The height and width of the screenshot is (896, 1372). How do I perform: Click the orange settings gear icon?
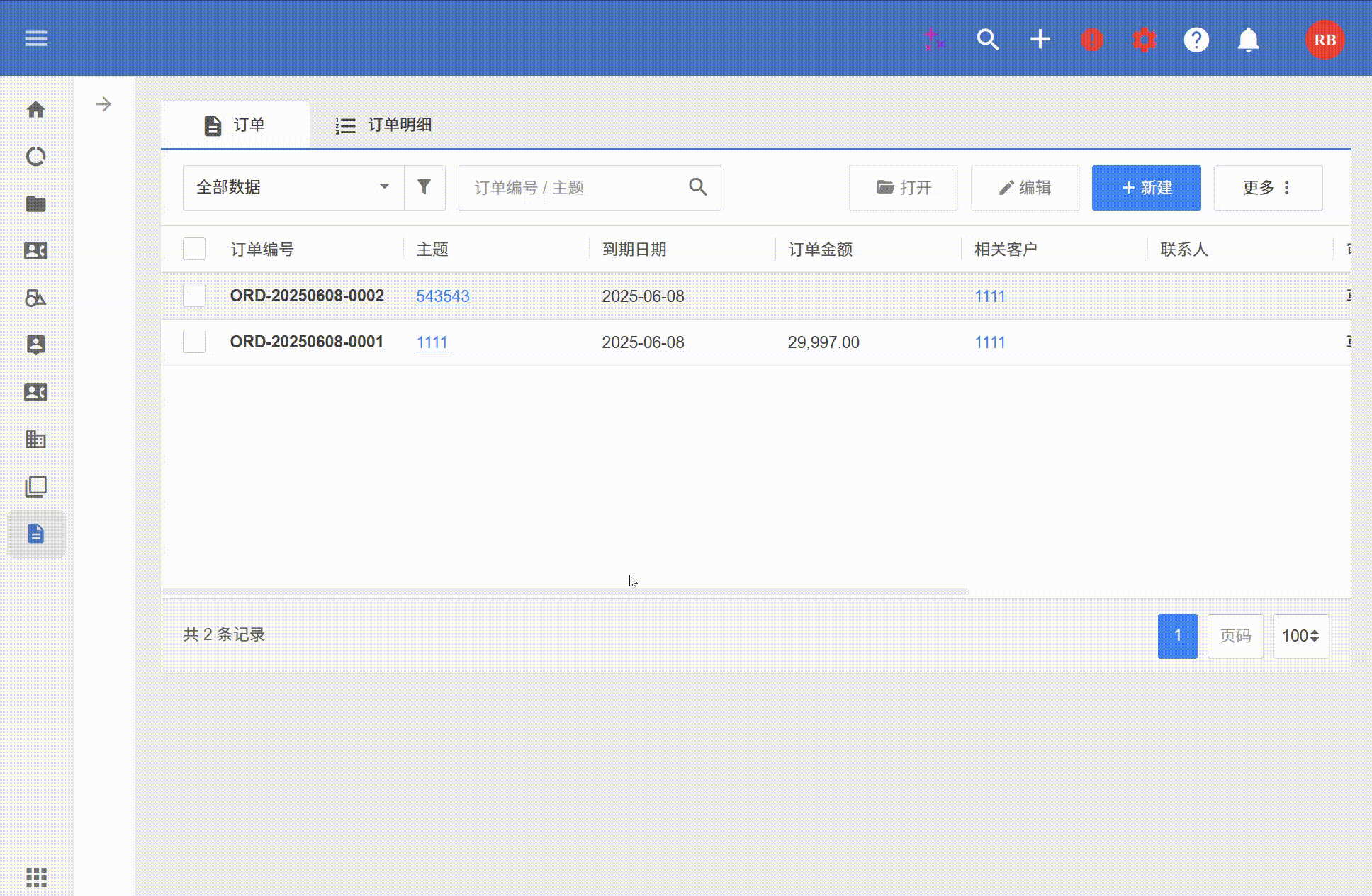[x=1144, y=40]
